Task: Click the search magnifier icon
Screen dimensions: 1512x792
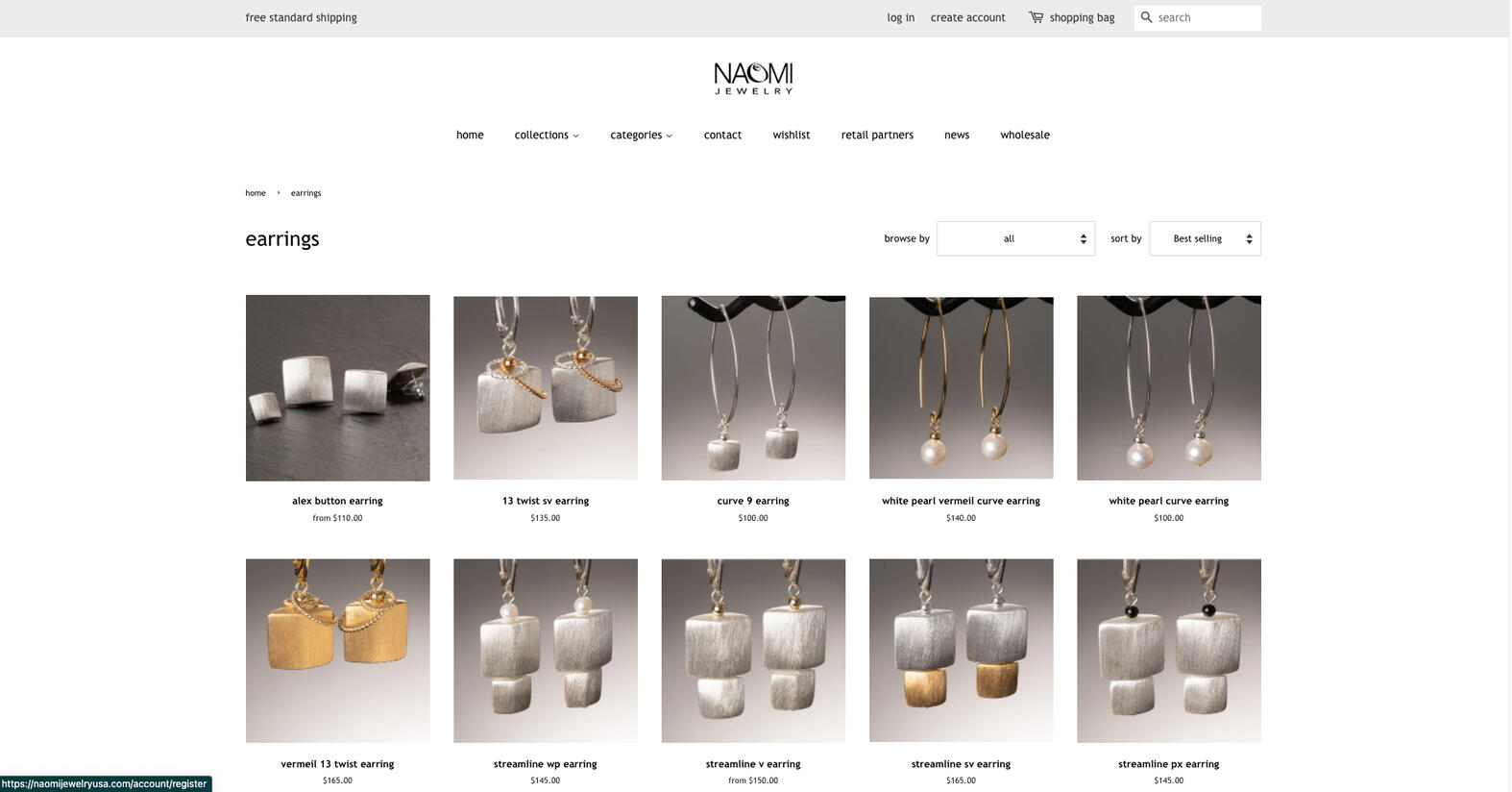Action: (1146, 17)
